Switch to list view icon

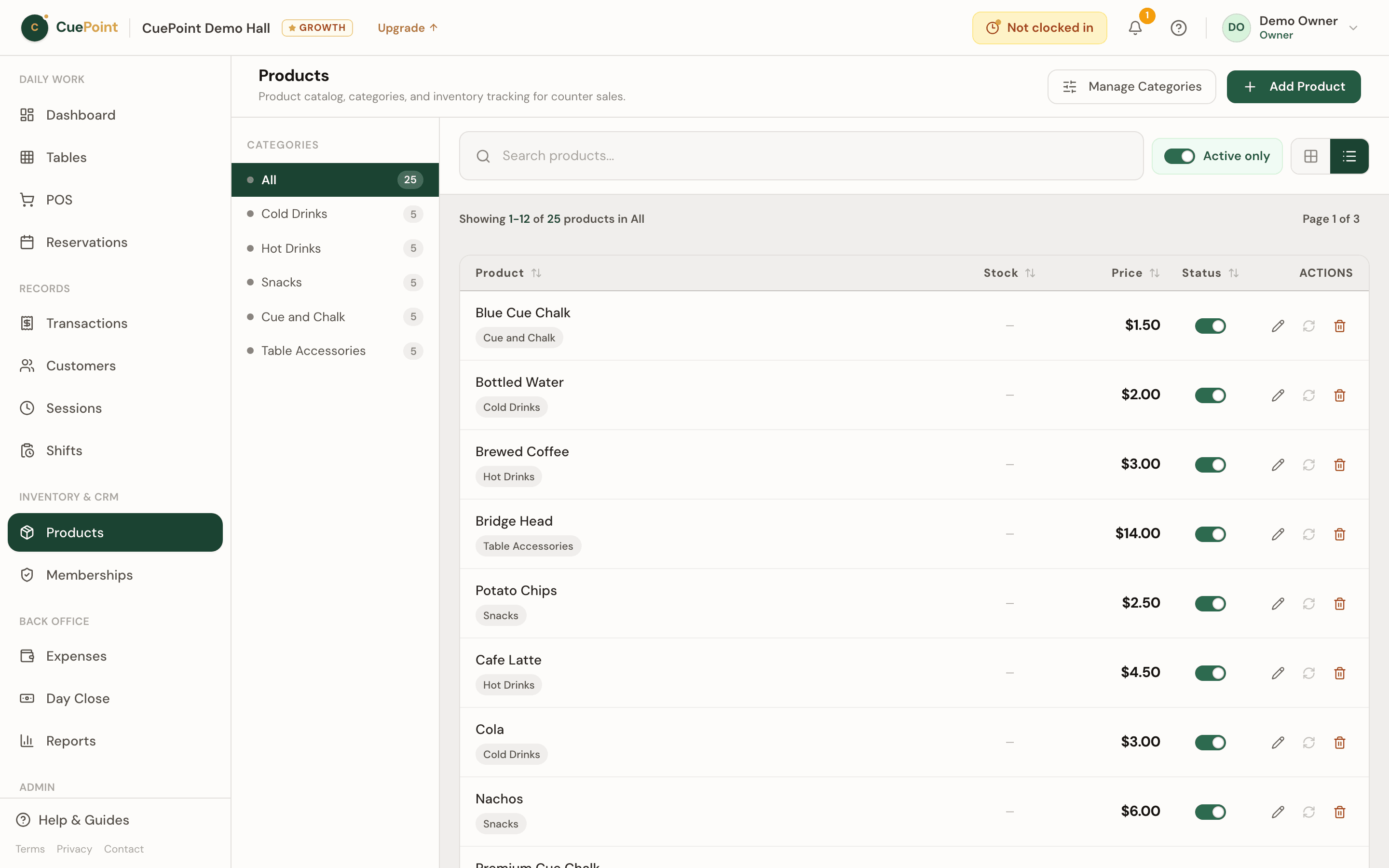point(1349,156)
